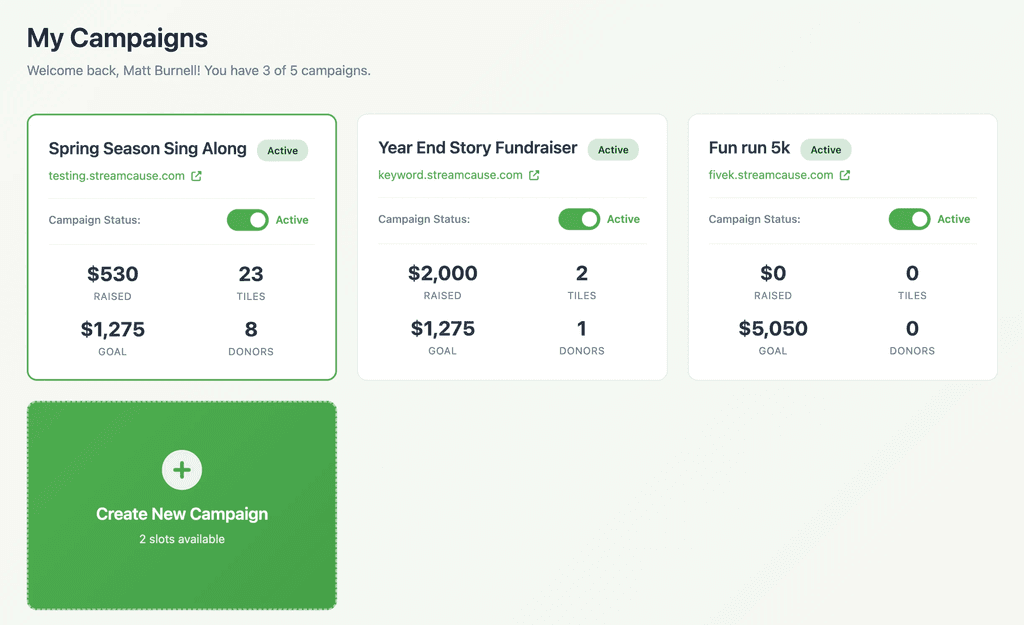The image size is (1024, 625).
Task: Click Active badge on Spring Season Sing Along
Action: tap(283, 151)
